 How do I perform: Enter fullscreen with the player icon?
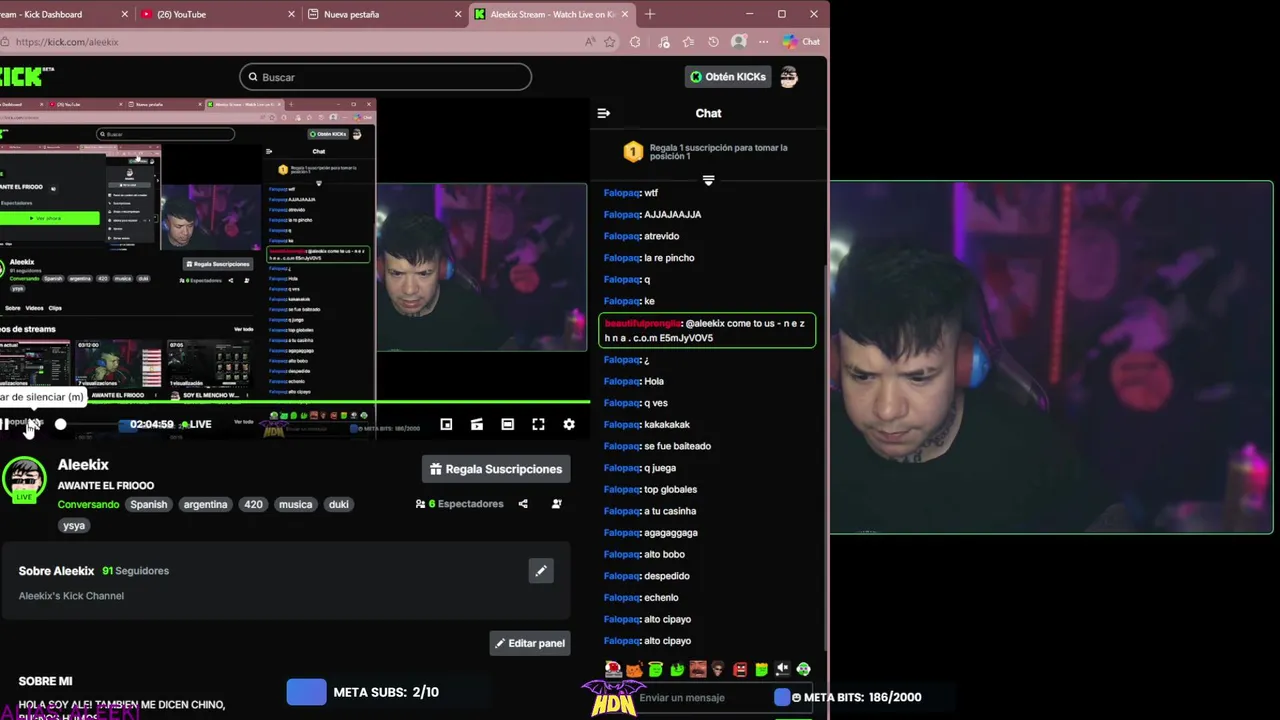pyautogui.click(x=538, y=424)
